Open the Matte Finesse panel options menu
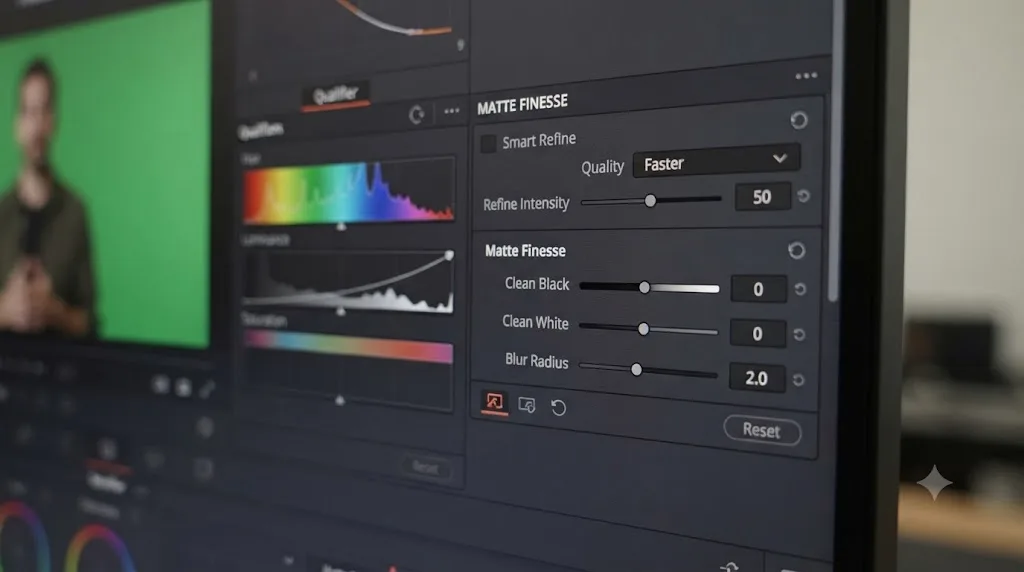This screenshot has height=572, width=1024. [x=806, y=76]
